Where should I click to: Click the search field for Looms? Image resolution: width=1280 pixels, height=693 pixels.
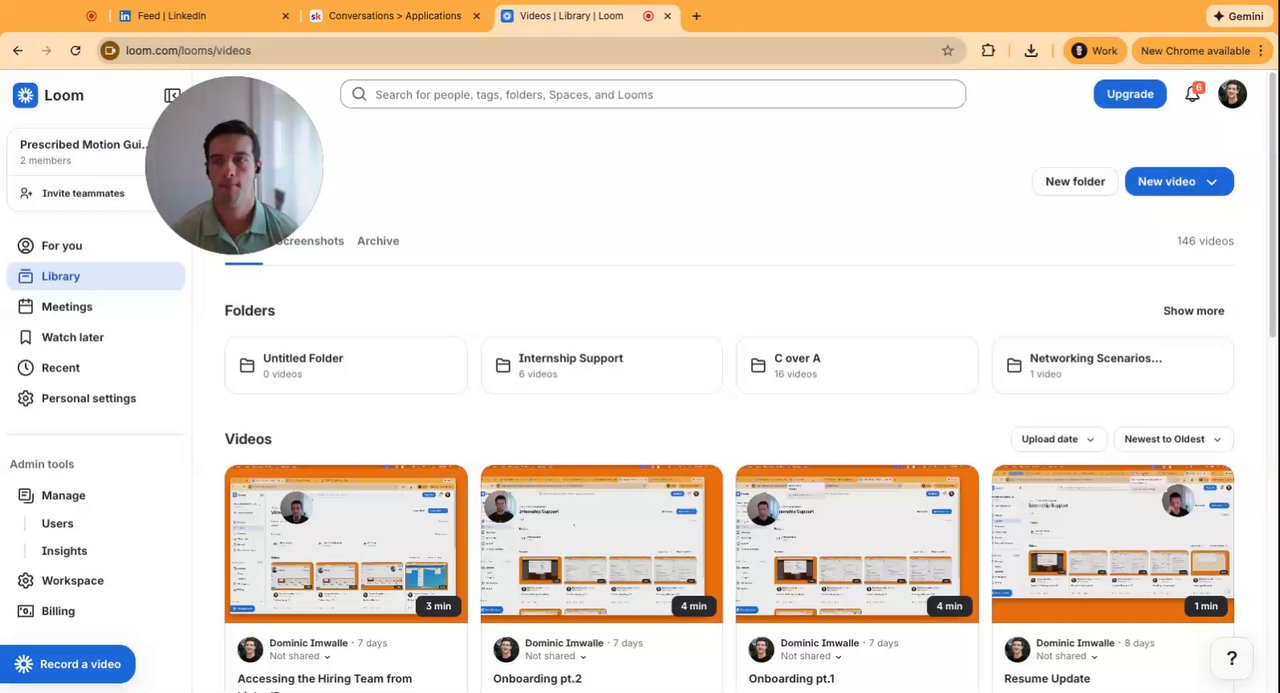653,94
